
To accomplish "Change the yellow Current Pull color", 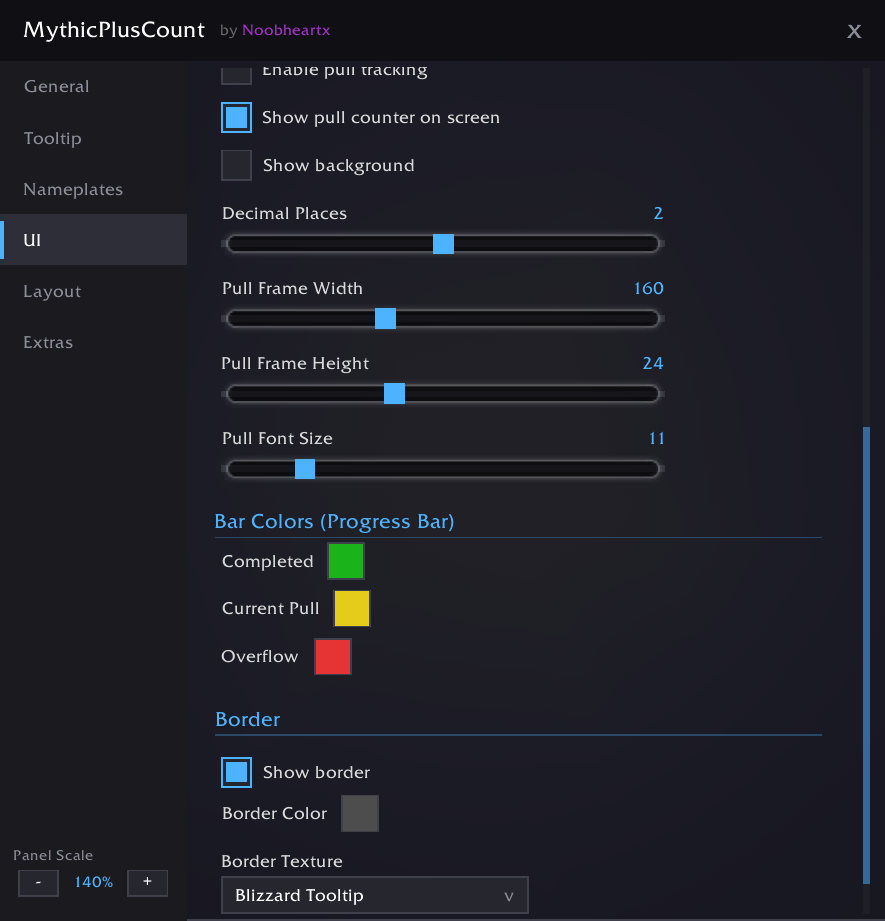I will 352,608.
